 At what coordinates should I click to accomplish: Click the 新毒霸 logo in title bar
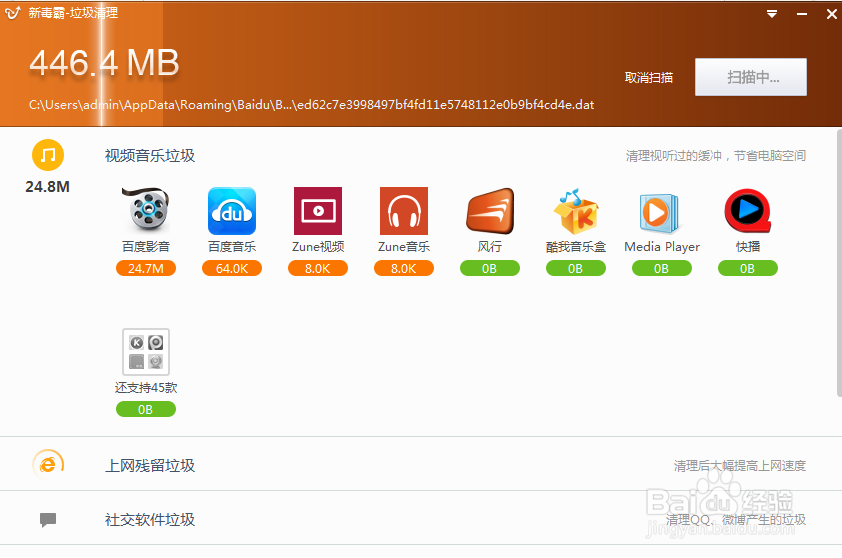coord(12,13)
